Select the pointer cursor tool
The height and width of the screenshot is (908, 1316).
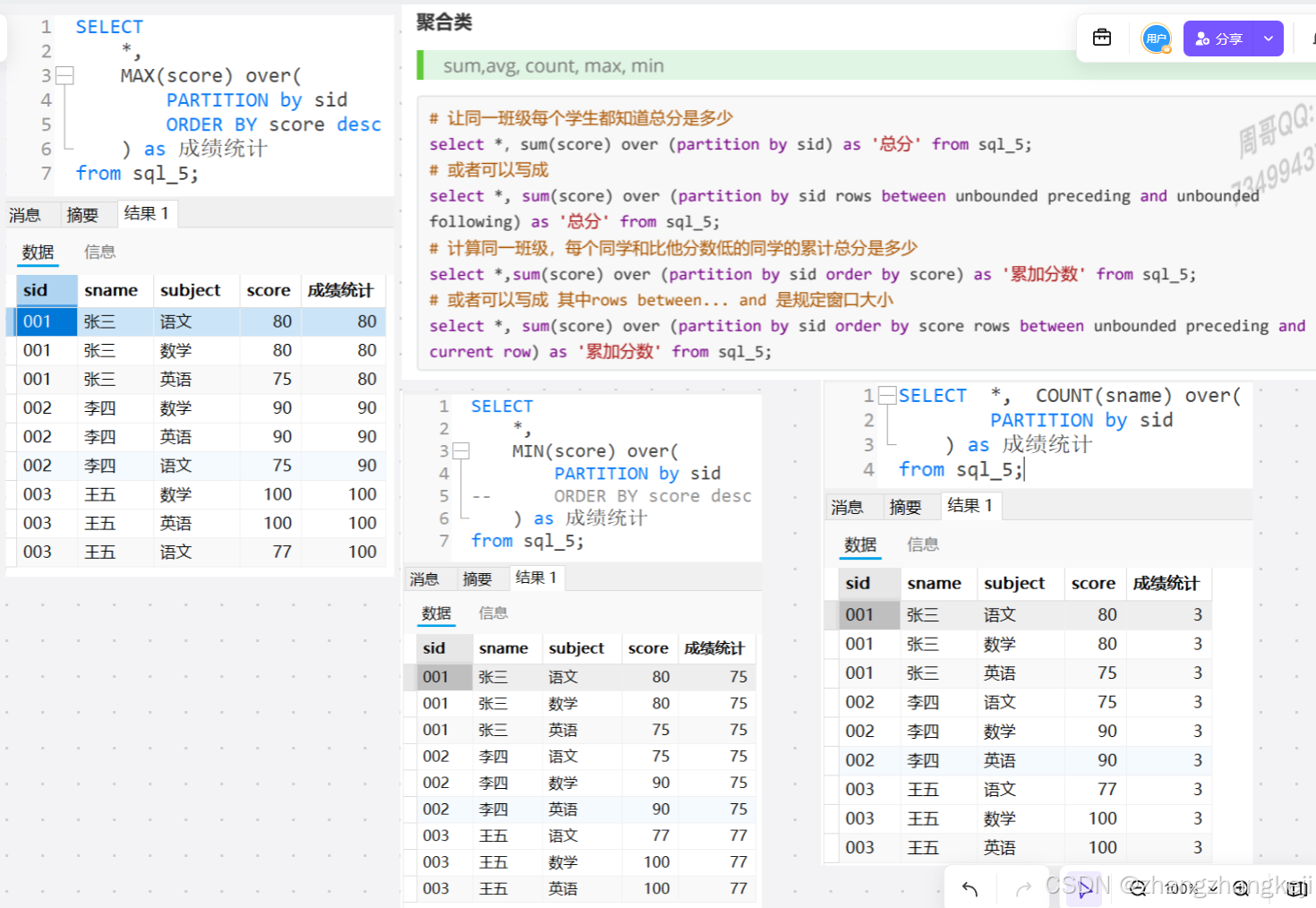[x=1084, y=888]
